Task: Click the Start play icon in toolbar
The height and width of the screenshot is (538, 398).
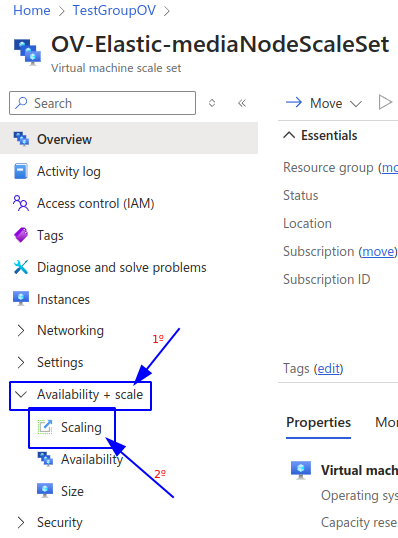Action: pos(385,103)
